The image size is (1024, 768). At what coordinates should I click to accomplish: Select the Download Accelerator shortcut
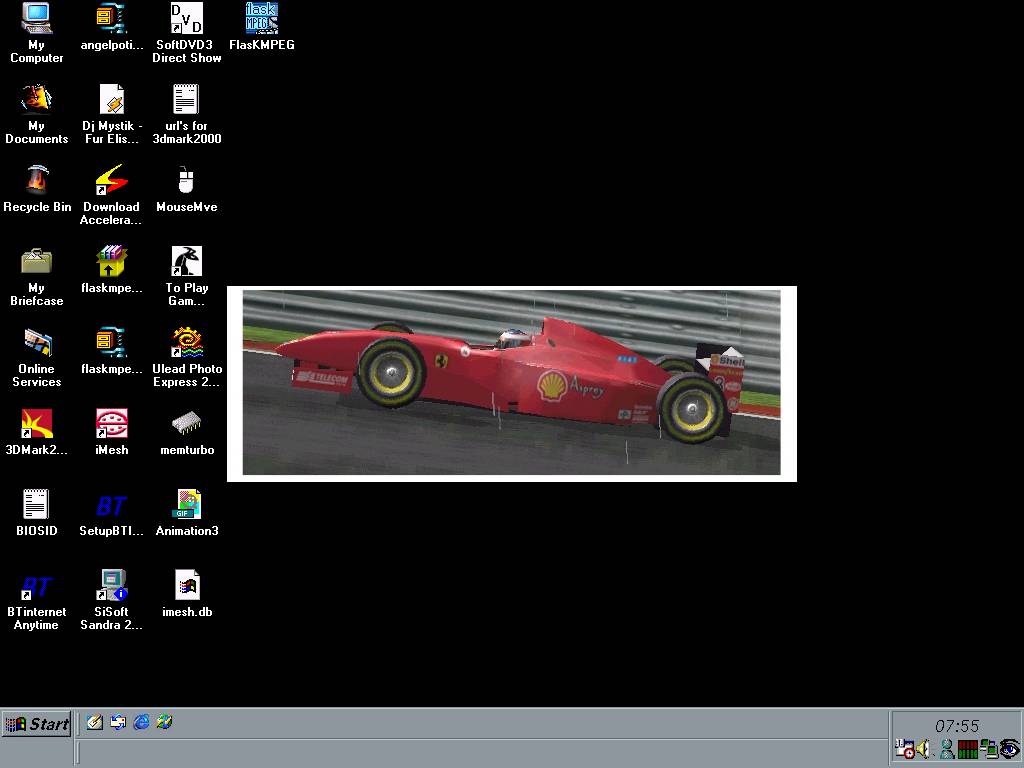[111, 180]
